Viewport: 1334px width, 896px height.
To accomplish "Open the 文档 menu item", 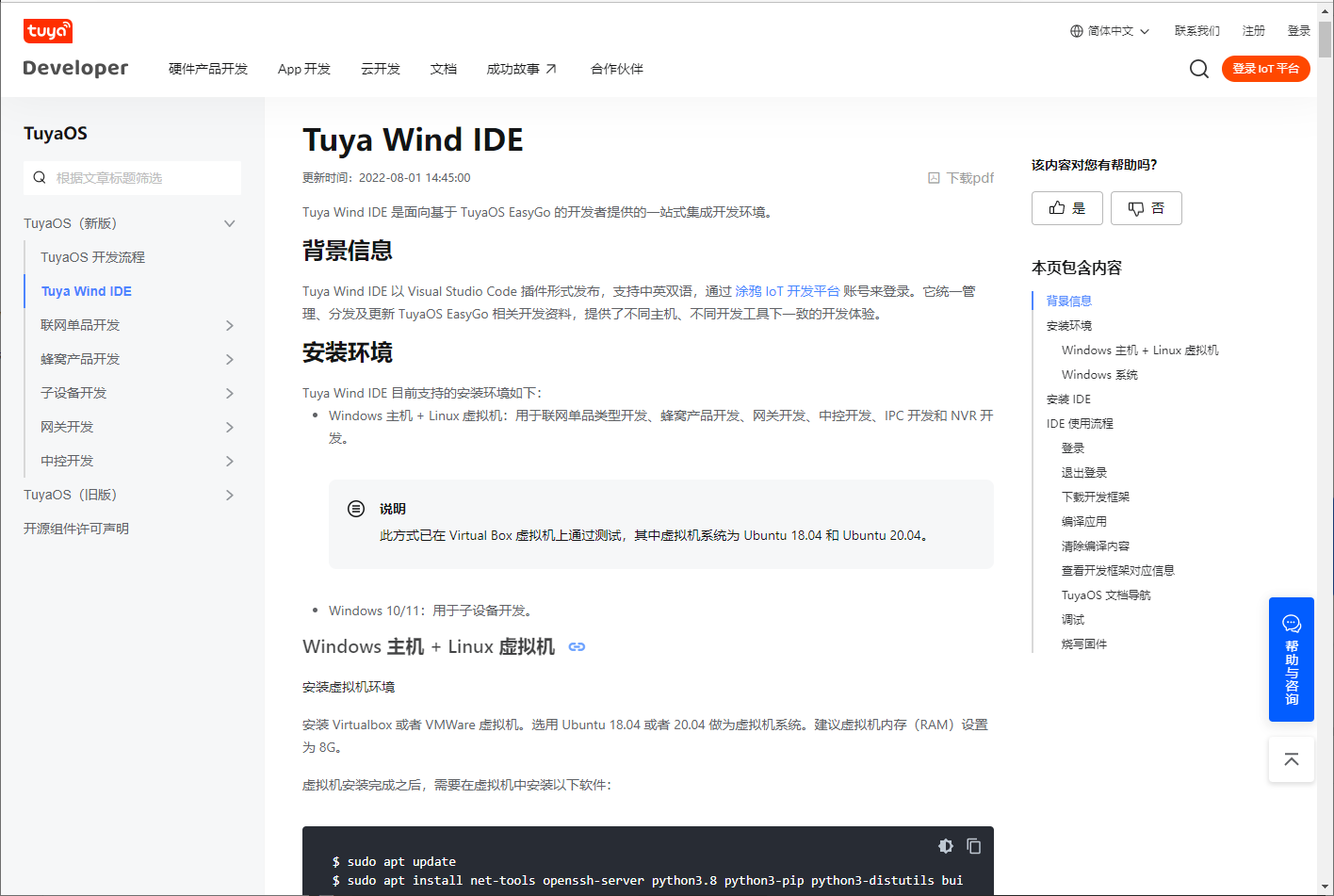I will coord(443,68).
